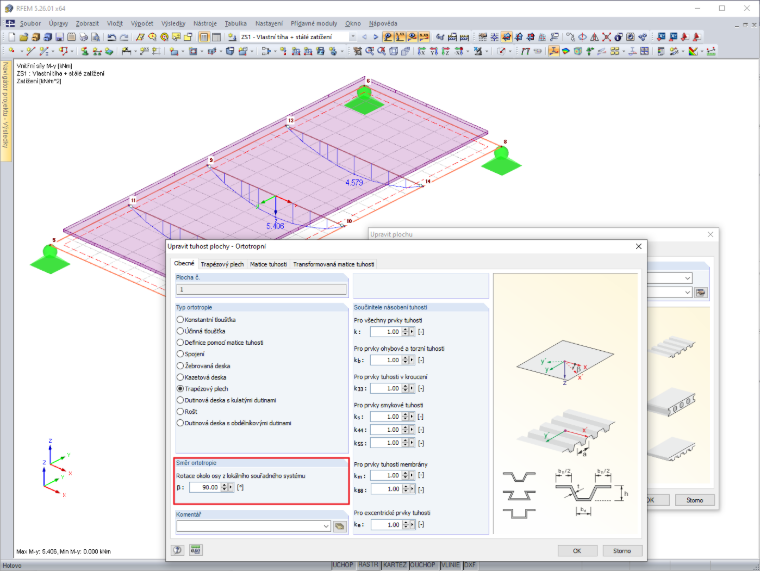
Task: Open the load case dropdown ZS1
Action: pyautogui.click(x=353, y=37)
